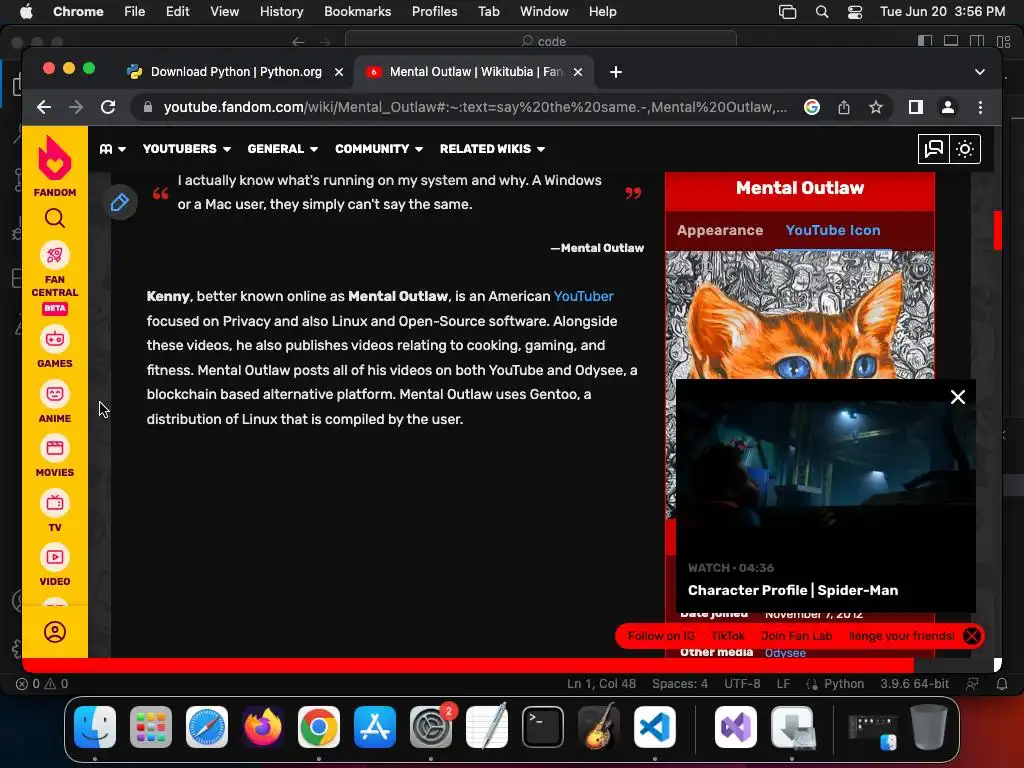The image size is (1024, 768).
Task: Open the macOS Apple menu
Action: [x=26, y=12]
